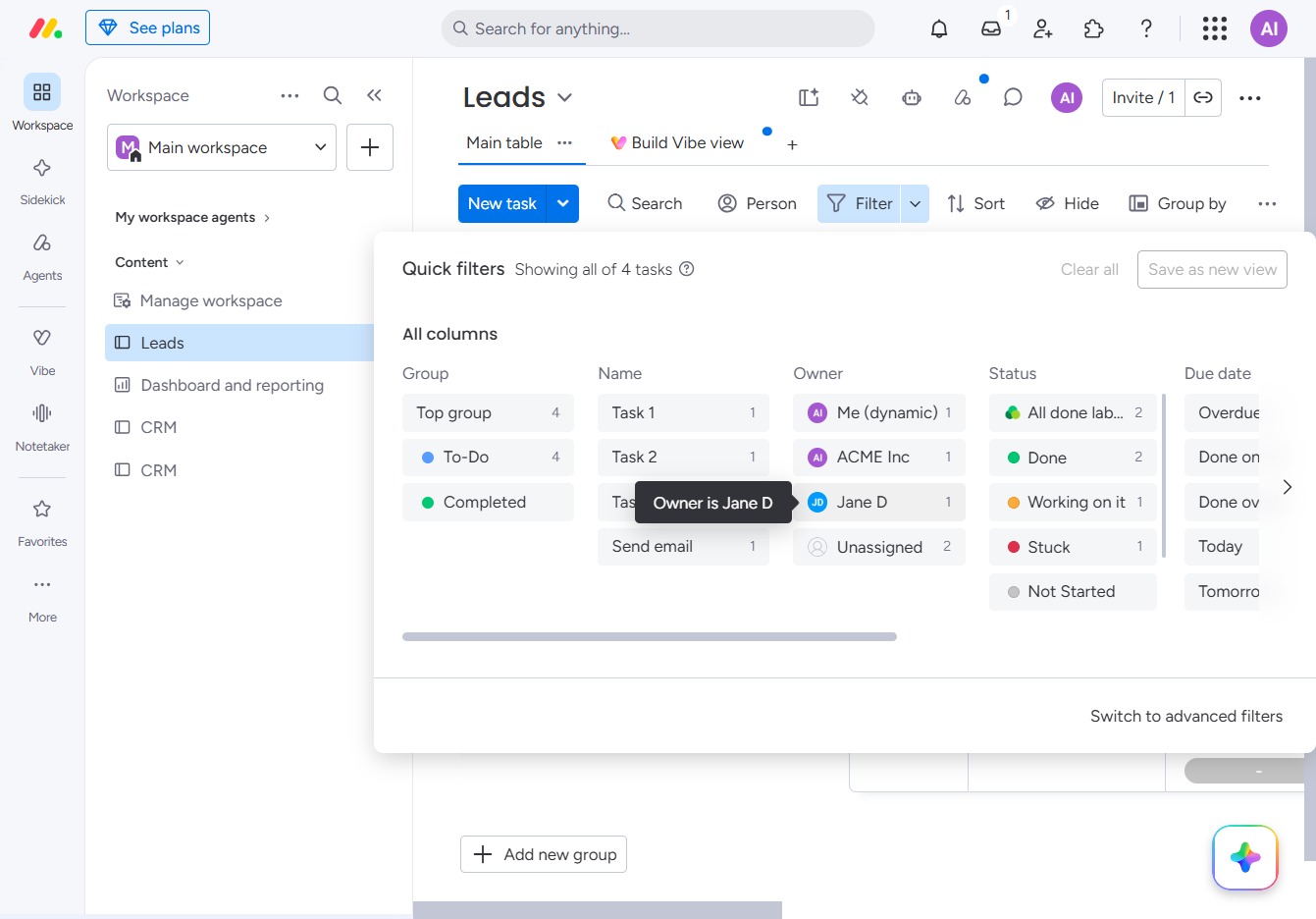Viewport: 1316px width, 919px height.
Task: Click horizontal scrollbar in filter panel
Action: [x=650, y=637]
